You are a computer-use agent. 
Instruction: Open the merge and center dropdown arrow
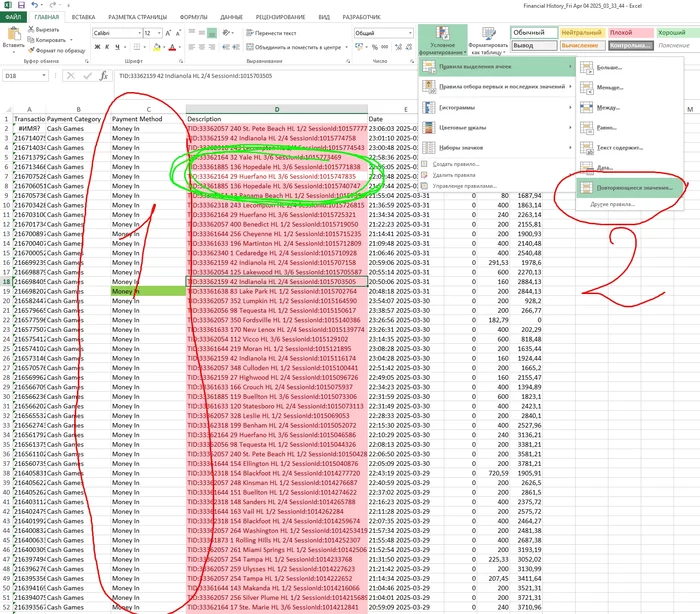[347, 47]
